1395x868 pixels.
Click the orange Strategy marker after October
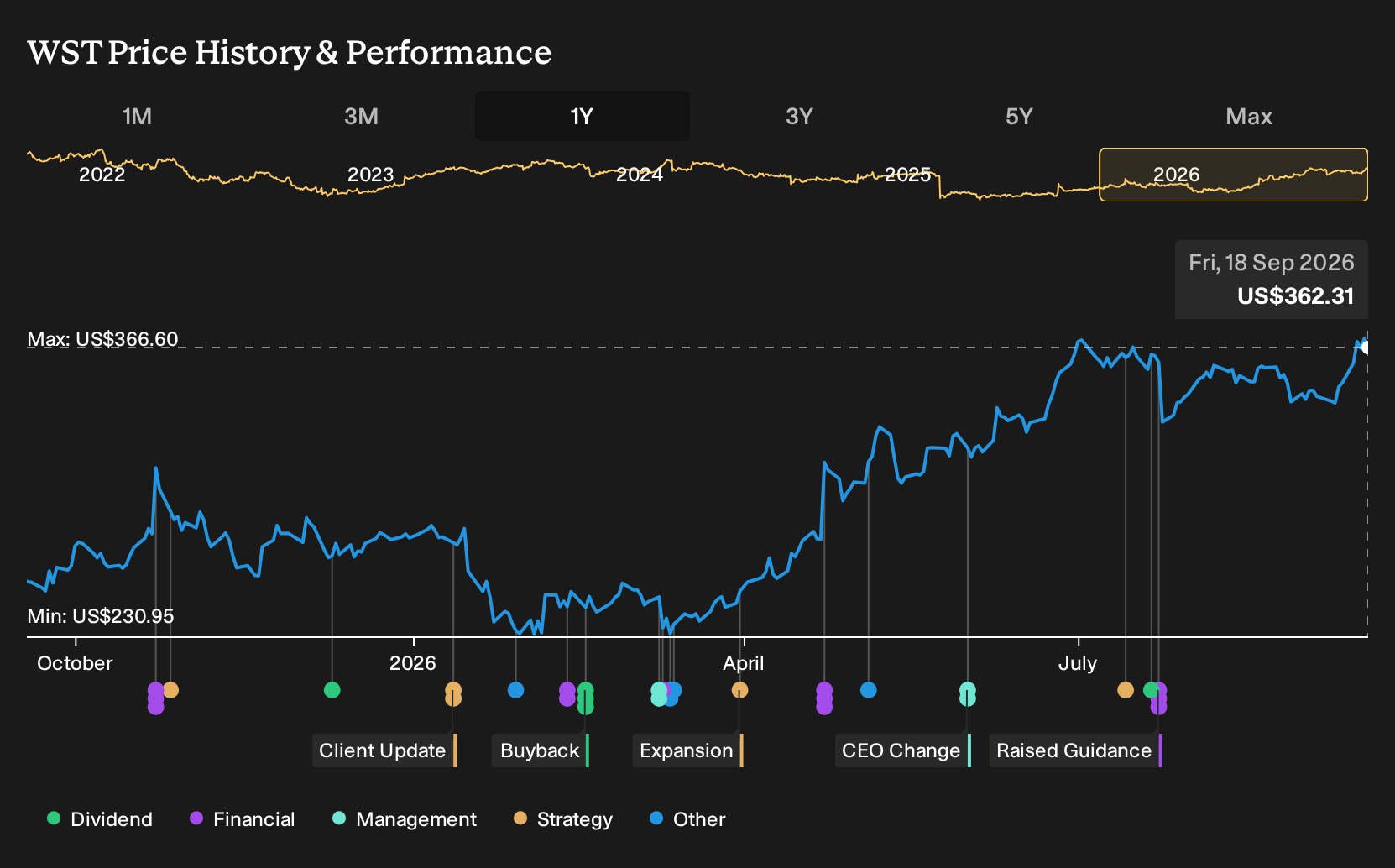click(170, 690)
